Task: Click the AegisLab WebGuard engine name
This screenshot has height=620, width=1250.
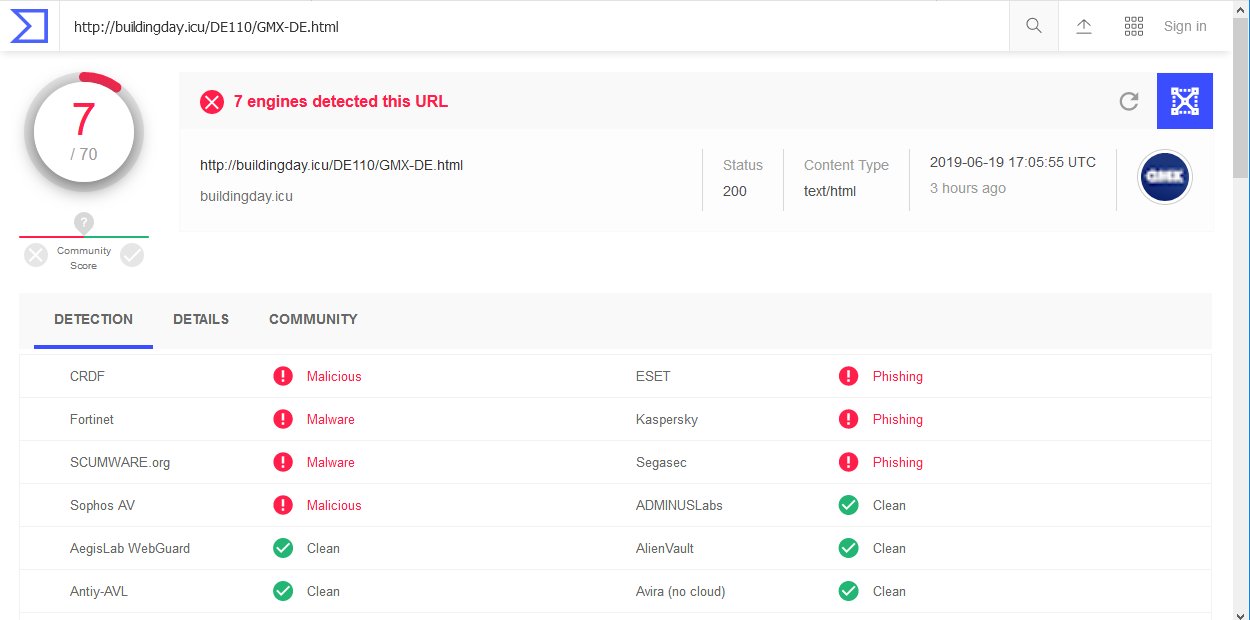Action: click(x=130, y=548)
